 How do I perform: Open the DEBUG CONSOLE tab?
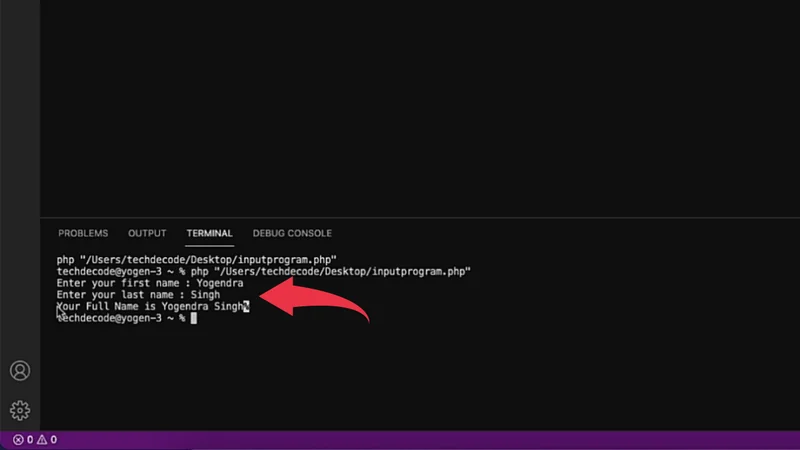click(x=292, y=233)
